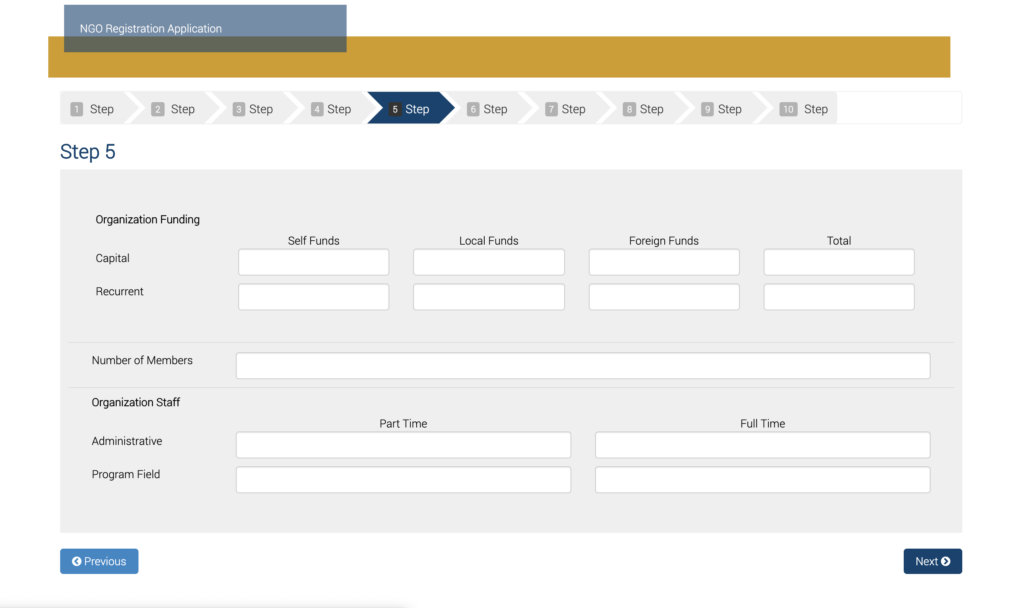Click the Recurrent row label
1024x608 pixels.
120,292
